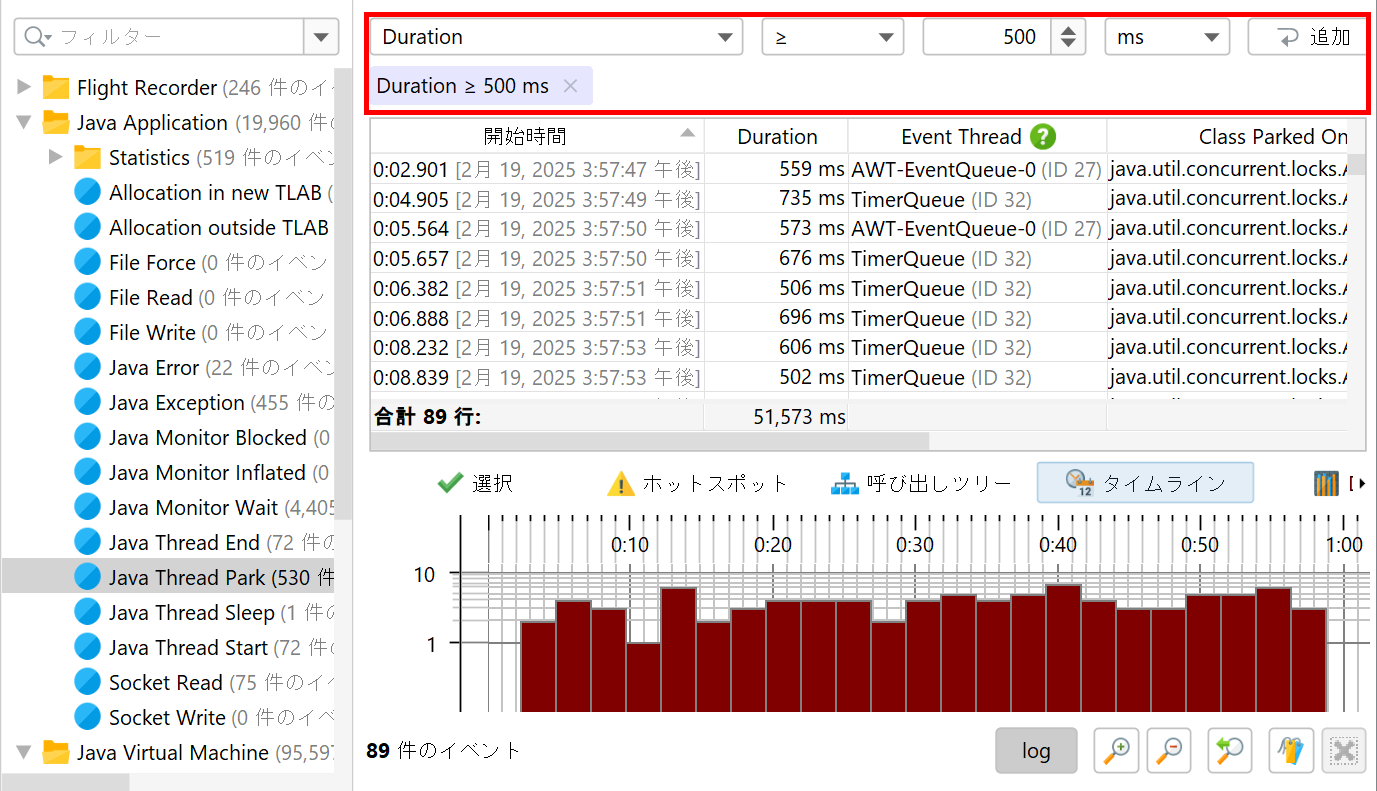The image size is (1377, 791).
Task: Click the Java Thread Sleep event icon
Action: (x=88, y=613)
